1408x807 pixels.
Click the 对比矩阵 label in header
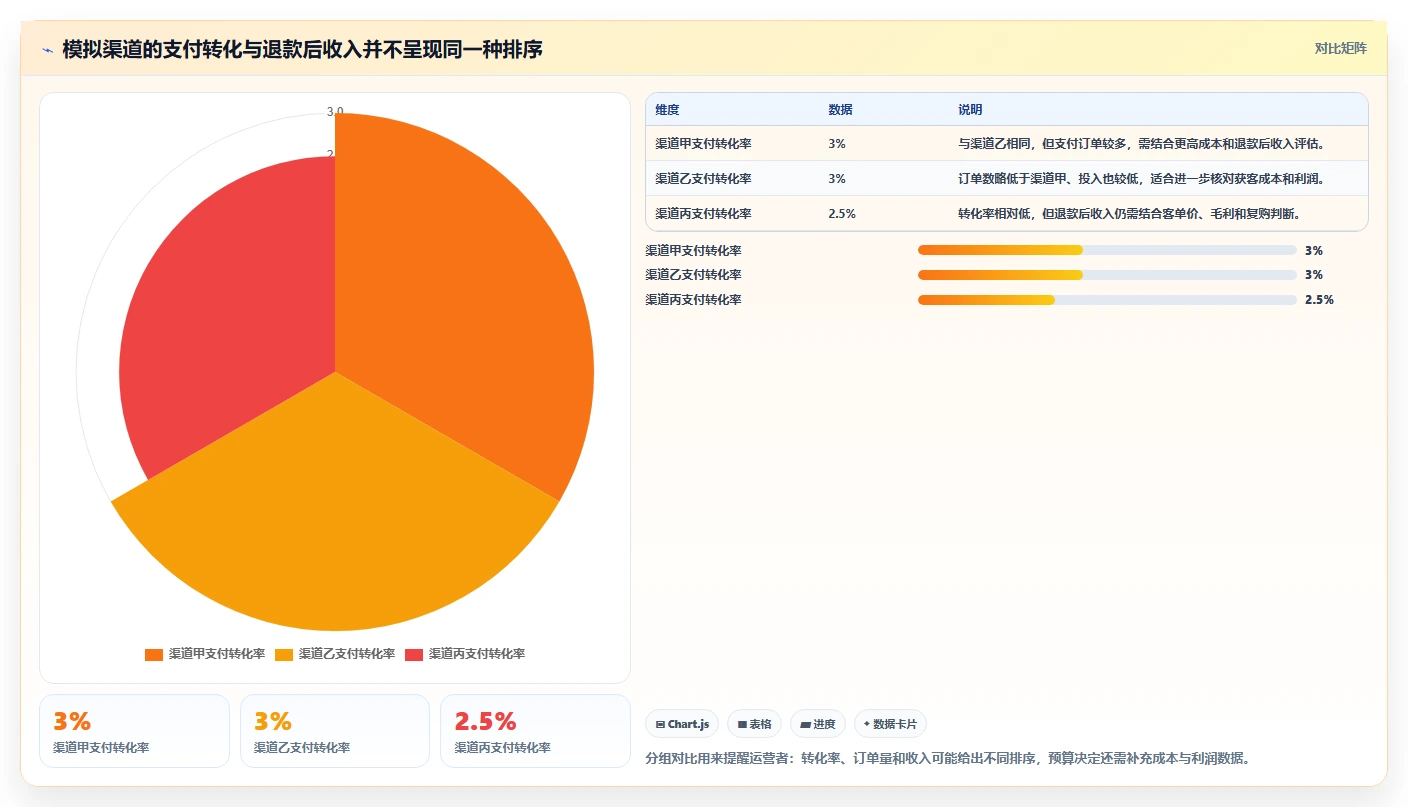(x=1340, y=48)
